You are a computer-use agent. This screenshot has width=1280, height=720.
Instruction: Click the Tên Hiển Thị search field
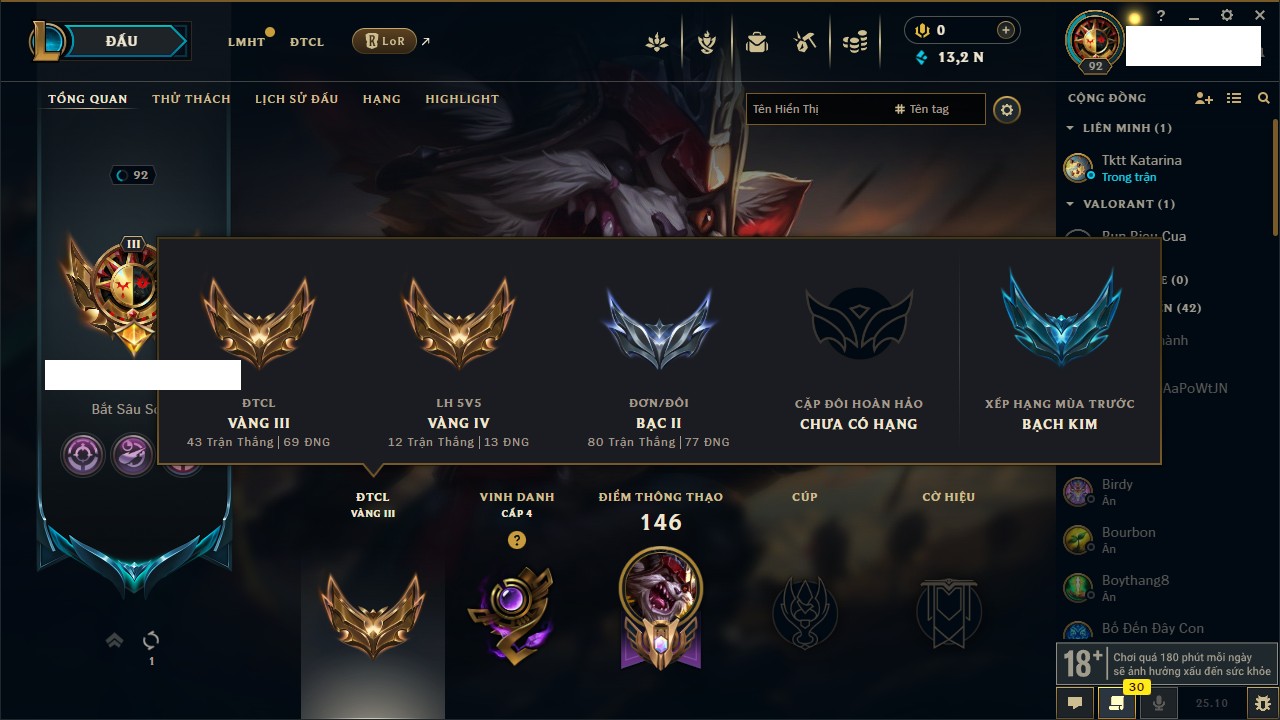pyautogui.click(x=818, y=109)
